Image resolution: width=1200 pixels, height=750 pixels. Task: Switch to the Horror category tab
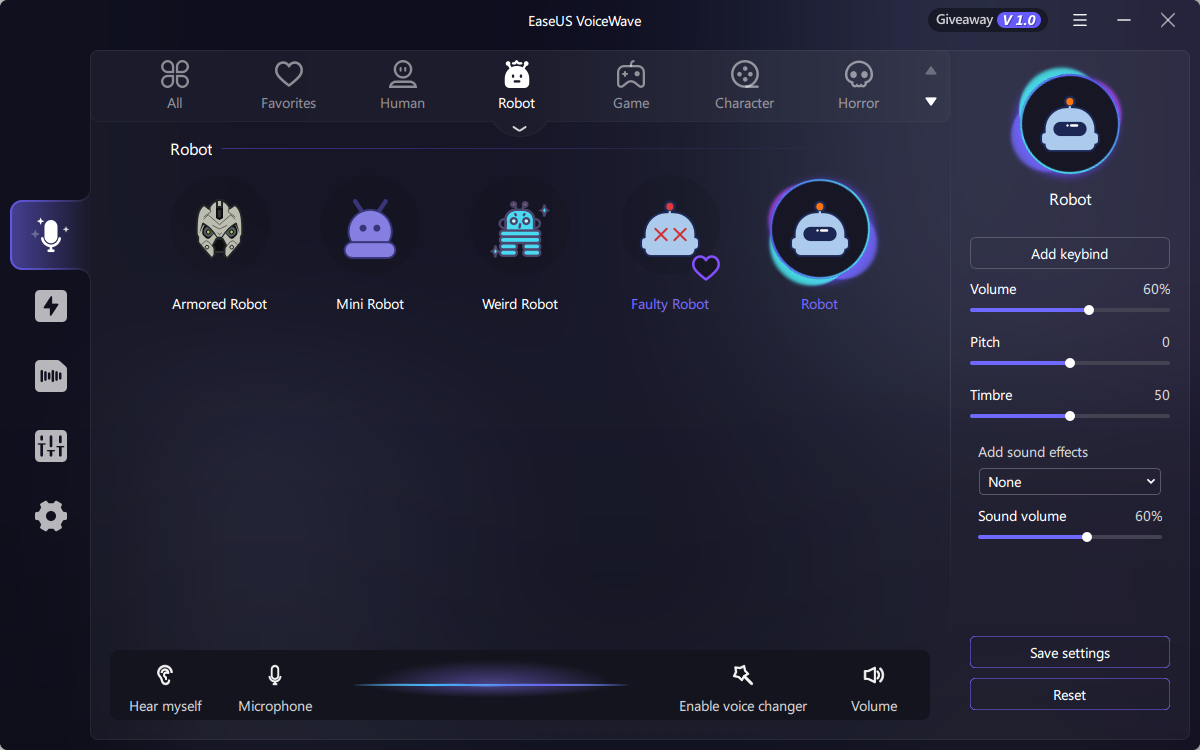tap(859, 85)
